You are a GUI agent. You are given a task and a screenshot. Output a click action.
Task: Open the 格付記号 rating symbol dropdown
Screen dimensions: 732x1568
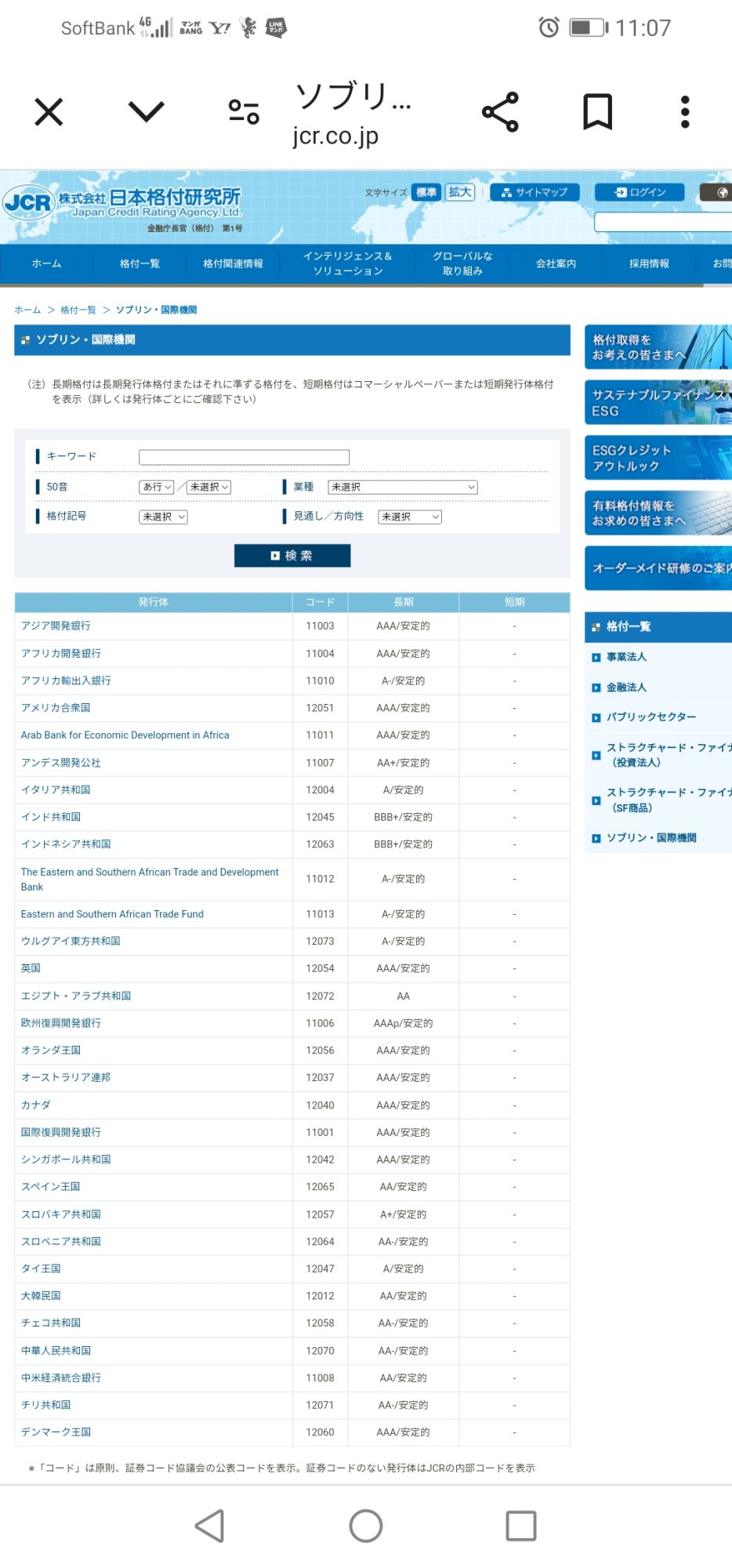164,517
